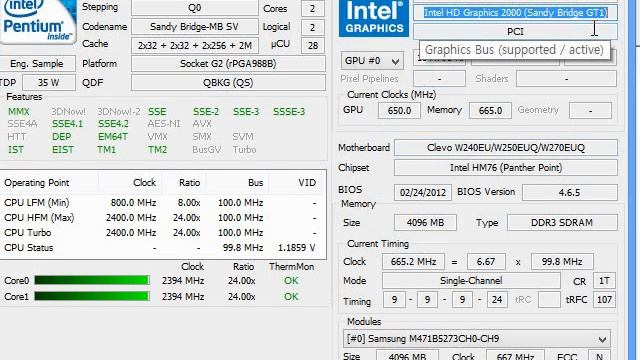Click the Ratio column header in operating table
Screen dimensions: 640x360
click(x=189, y=183)
